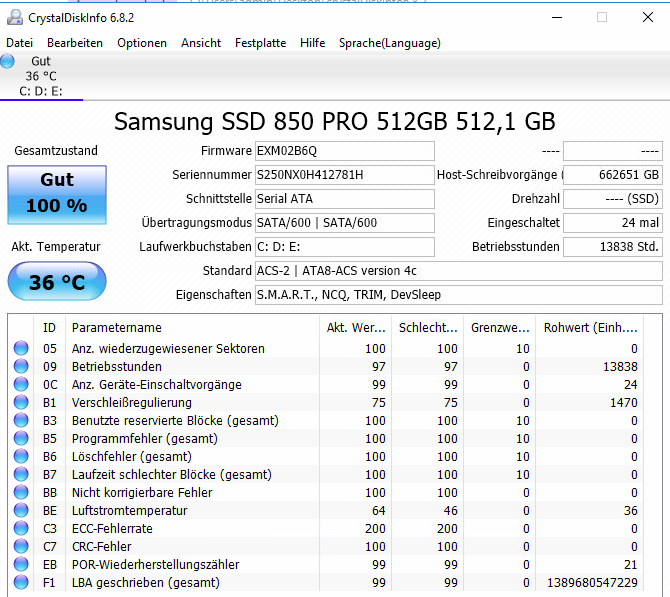This screenshot has height=597, width=670.
Task: Click Host-Schreibvorgänge value 662651 GB
Action: point(613,175)
